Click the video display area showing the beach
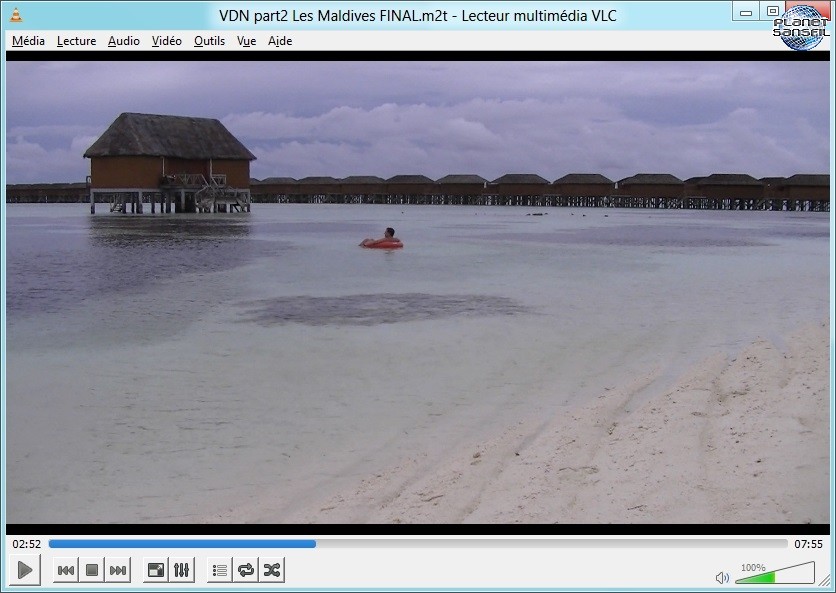The height and width of the screenshot is (593, 836). (418, 292)
